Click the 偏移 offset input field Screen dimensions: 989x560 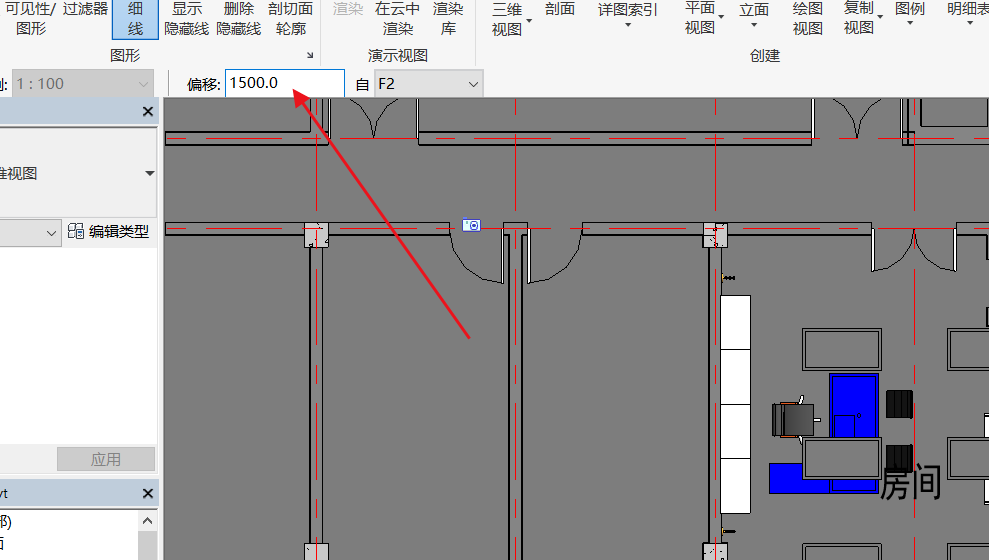pos(284,83)
